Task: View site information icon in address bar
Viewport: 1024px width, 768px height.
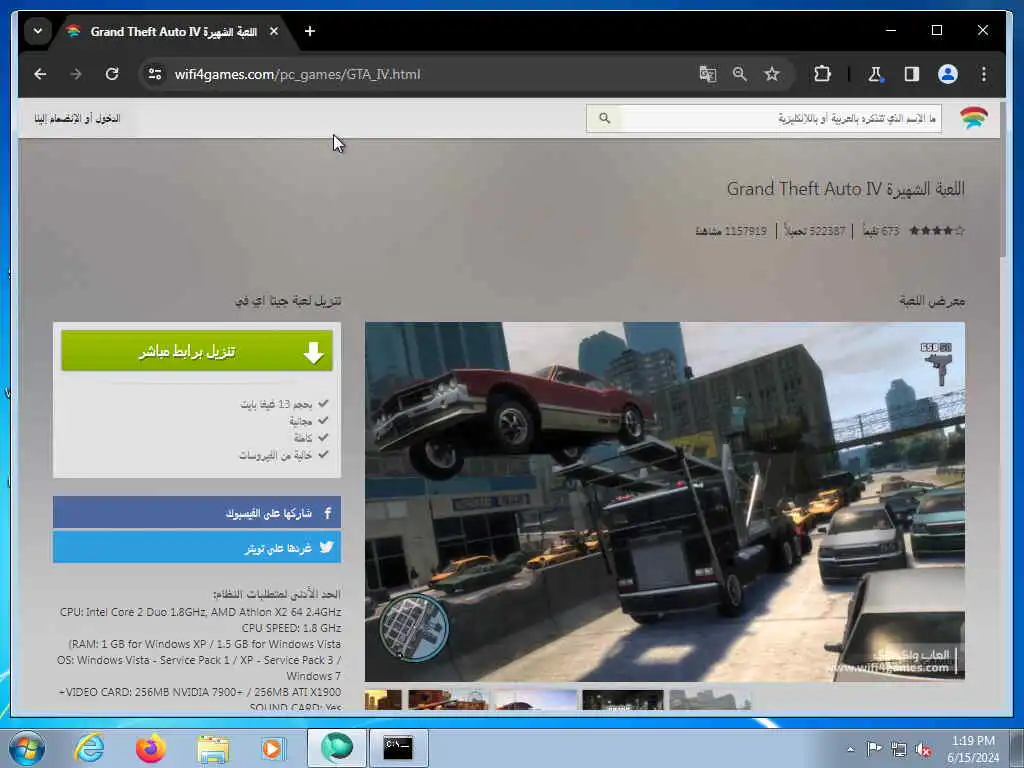Action: [155, 74]
